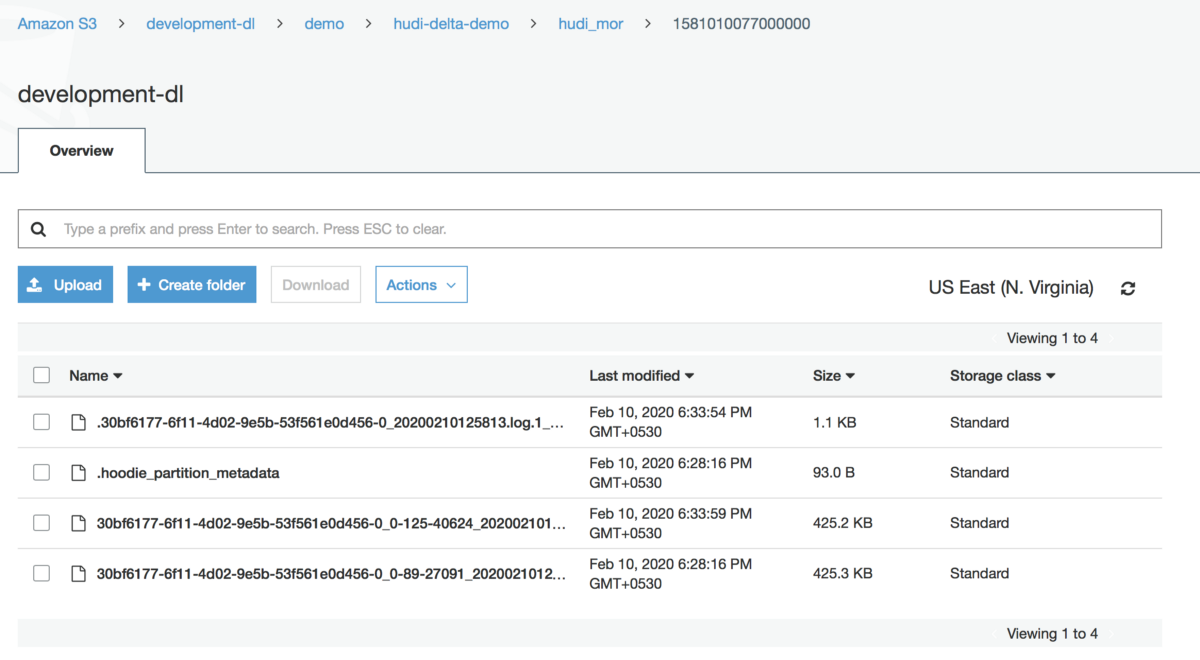This screenshot has height=660, width=1200.
Task: Click the Storage class column header
Action: tap(1003, 376)
